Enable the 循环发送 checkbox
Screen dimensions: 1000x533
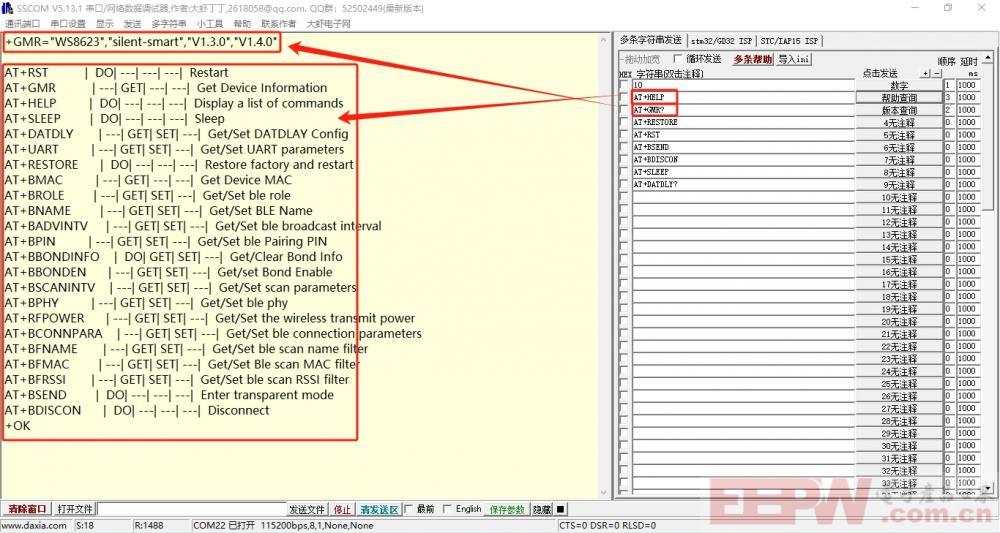pyautogui.click(x=677, y=59)
